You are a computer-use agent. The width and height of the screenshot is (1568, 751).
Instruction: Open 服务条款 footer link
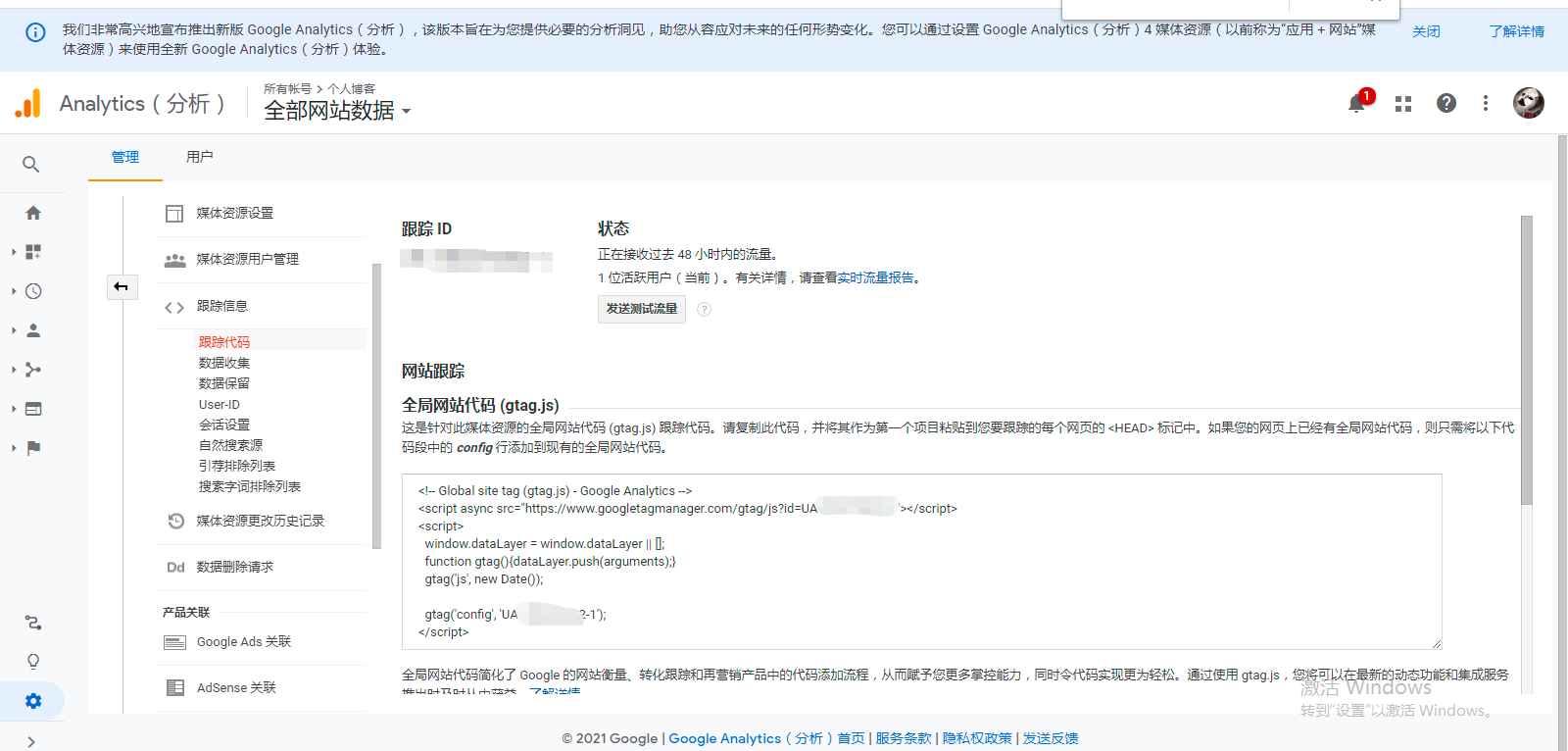point(904,739)
